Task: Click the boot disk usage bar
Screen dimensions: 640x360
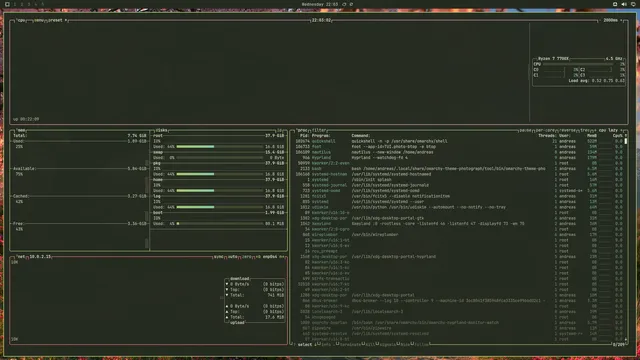Action: pyautogui.click(x=220, y=224)
